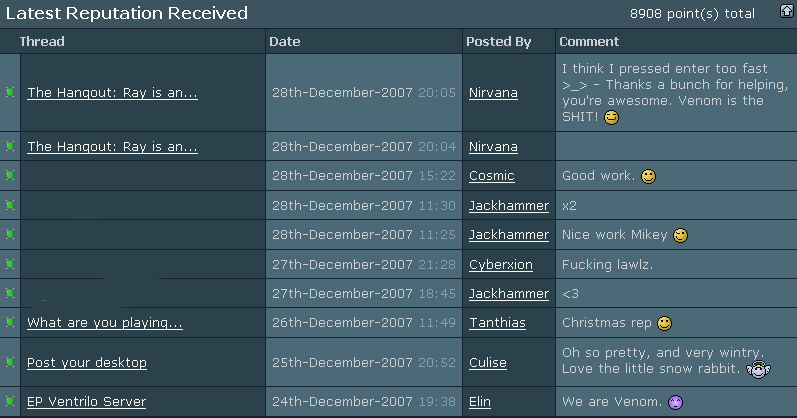Open Elin's profile link
Image resolution: width=797 pixels, height=418 pixels.
(480, 402)
